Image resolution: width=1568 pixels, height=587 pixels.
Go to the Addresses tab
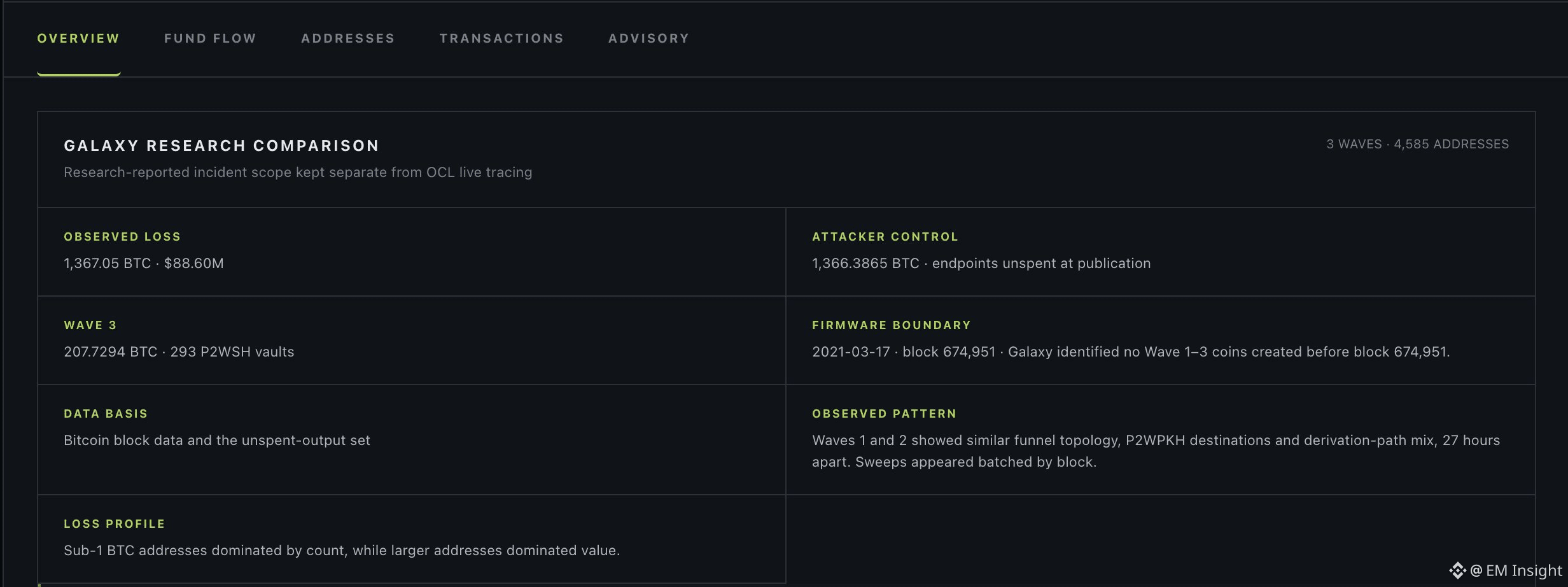347,38
